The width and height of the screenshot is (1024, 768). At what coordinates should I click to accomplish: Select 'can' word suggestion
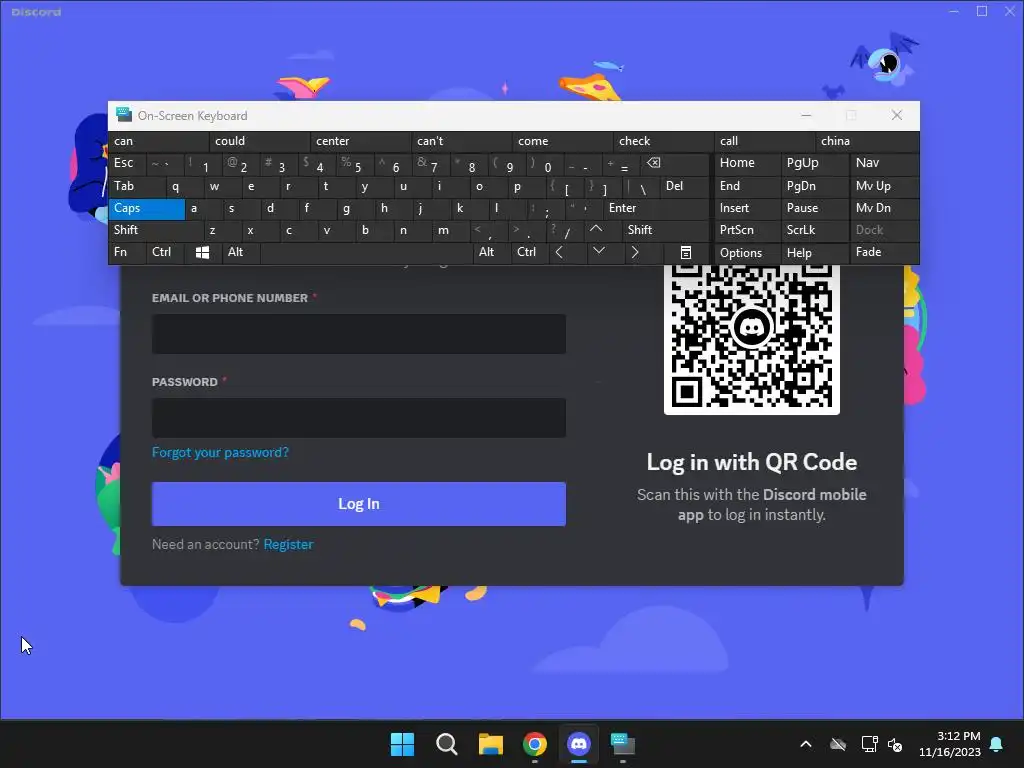pos(159,141)
